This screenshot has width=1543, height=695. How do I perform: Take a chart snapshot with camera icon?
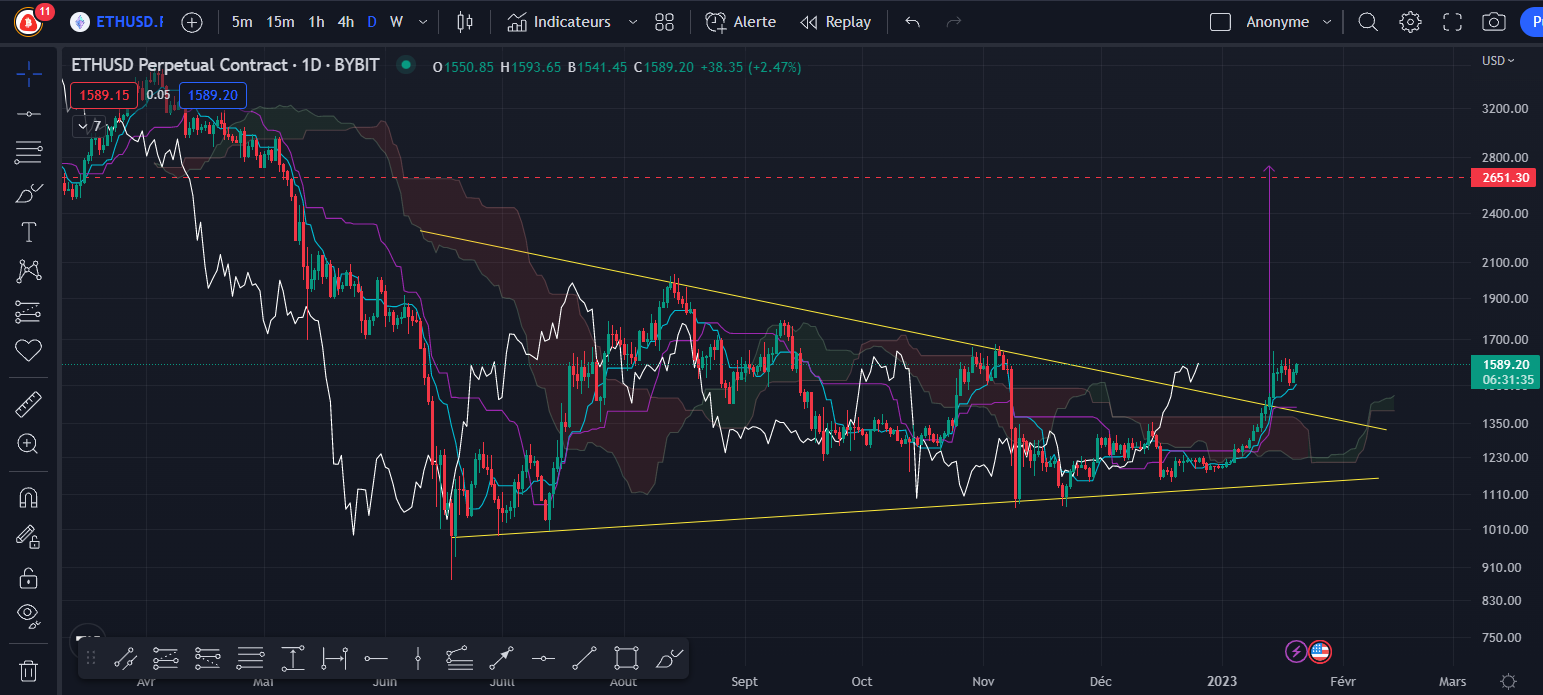(1494, 22)
